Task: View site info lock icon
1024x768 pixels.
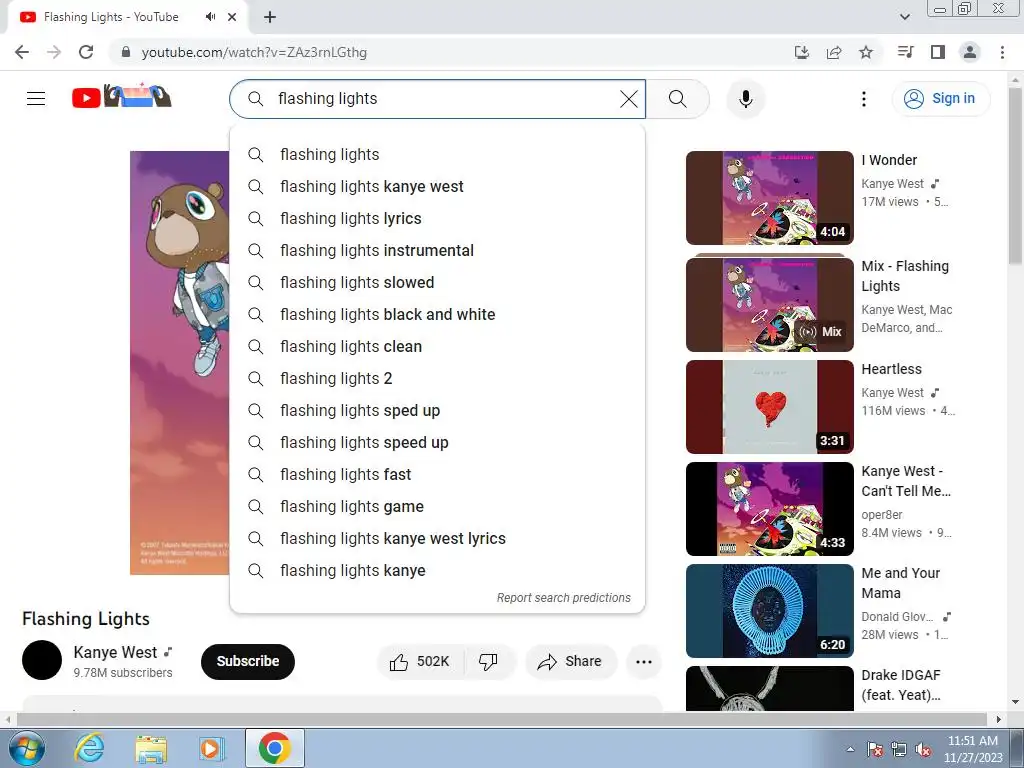Action: click(126, 52)
